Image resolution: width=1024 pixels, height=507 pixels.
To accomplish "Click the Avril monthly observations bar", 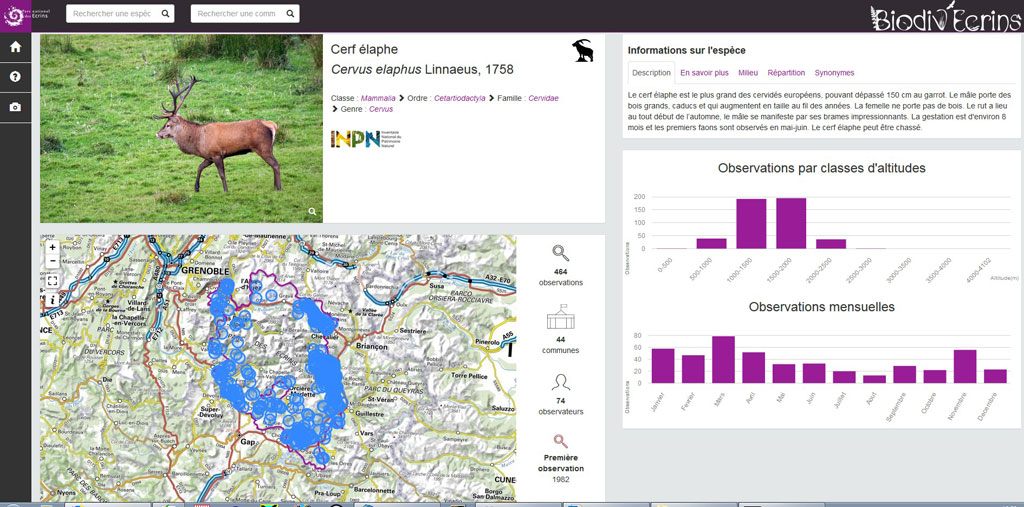I will pos(754,367).
